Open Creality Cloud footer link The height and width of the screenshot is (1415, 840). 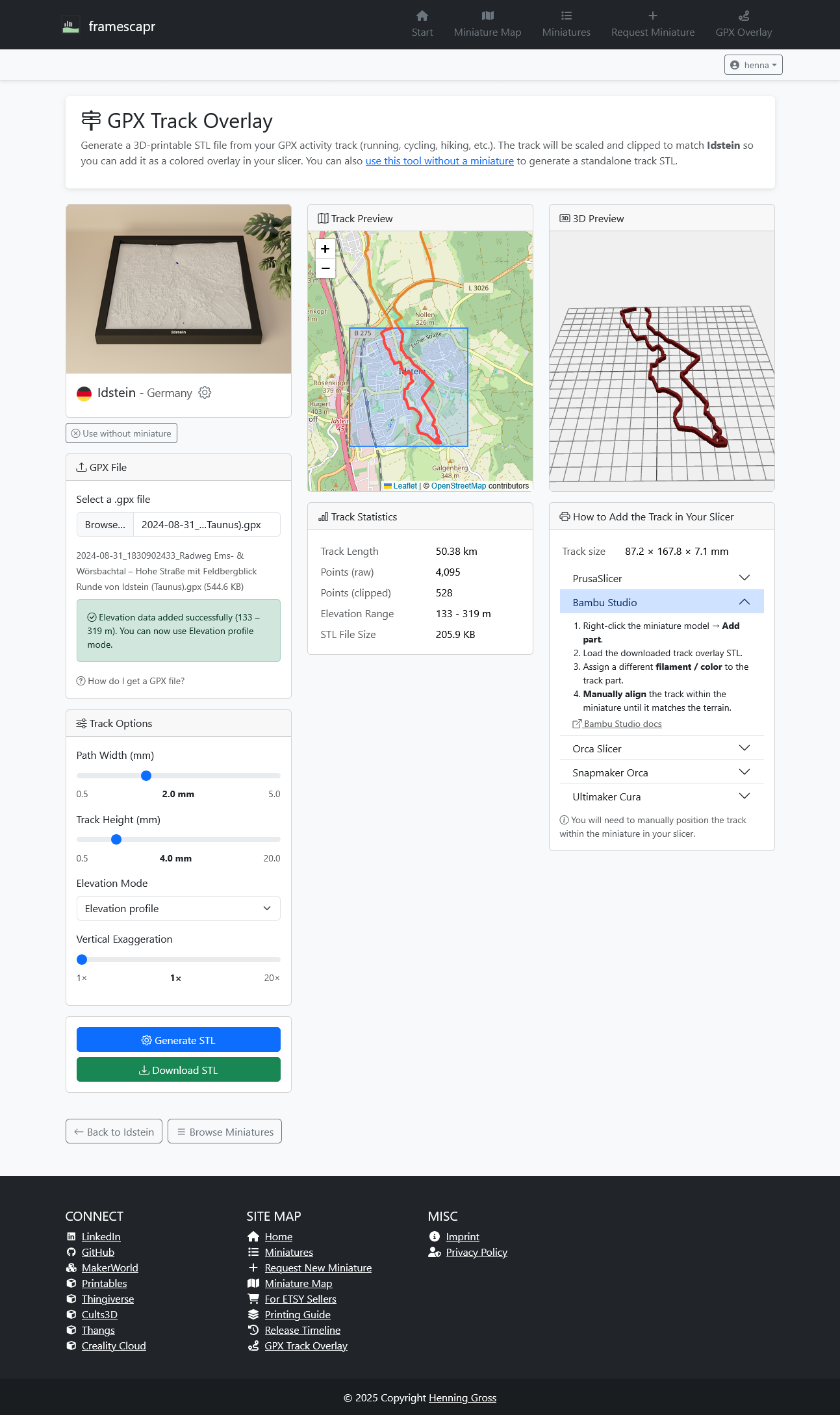click(x=114, y=1345)
